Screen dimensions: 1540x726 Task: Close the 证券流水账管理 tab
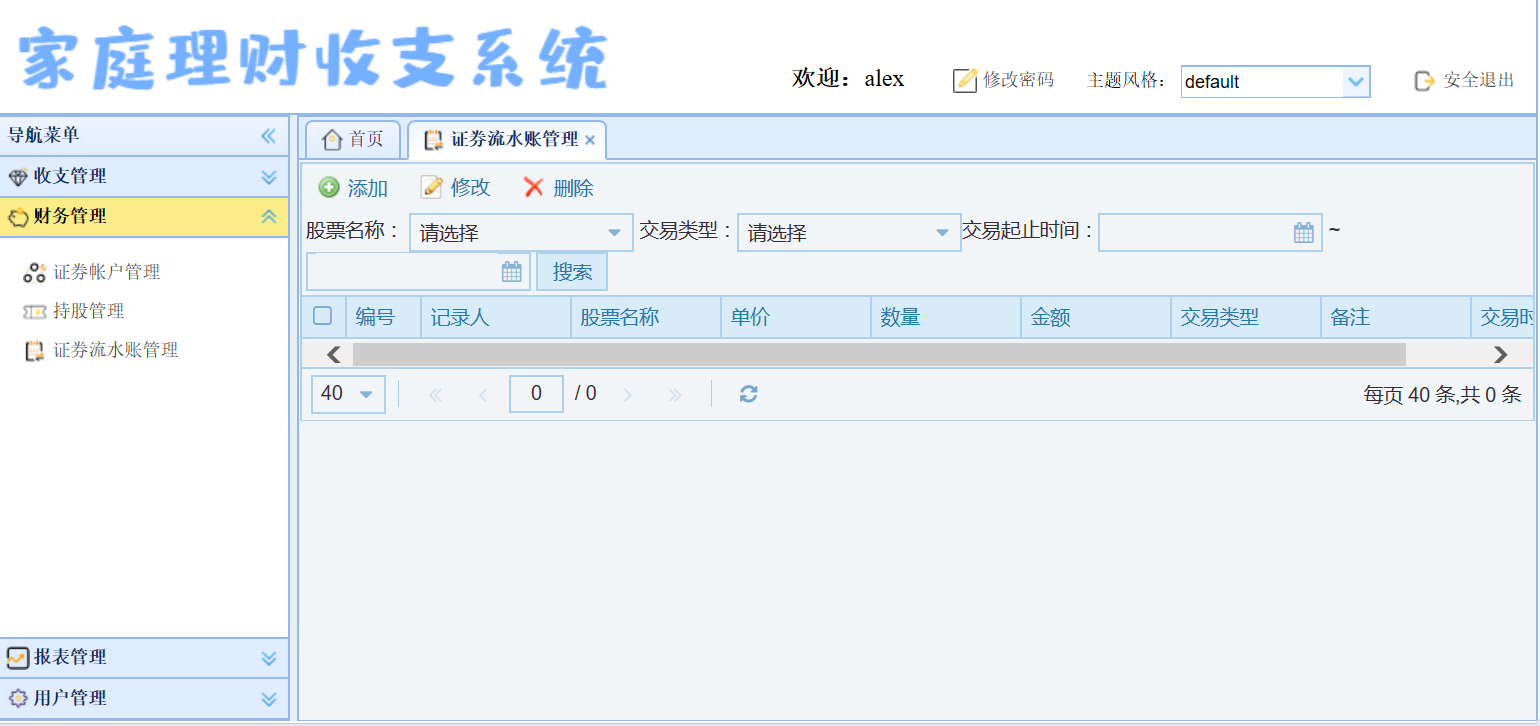click(590, 141)
